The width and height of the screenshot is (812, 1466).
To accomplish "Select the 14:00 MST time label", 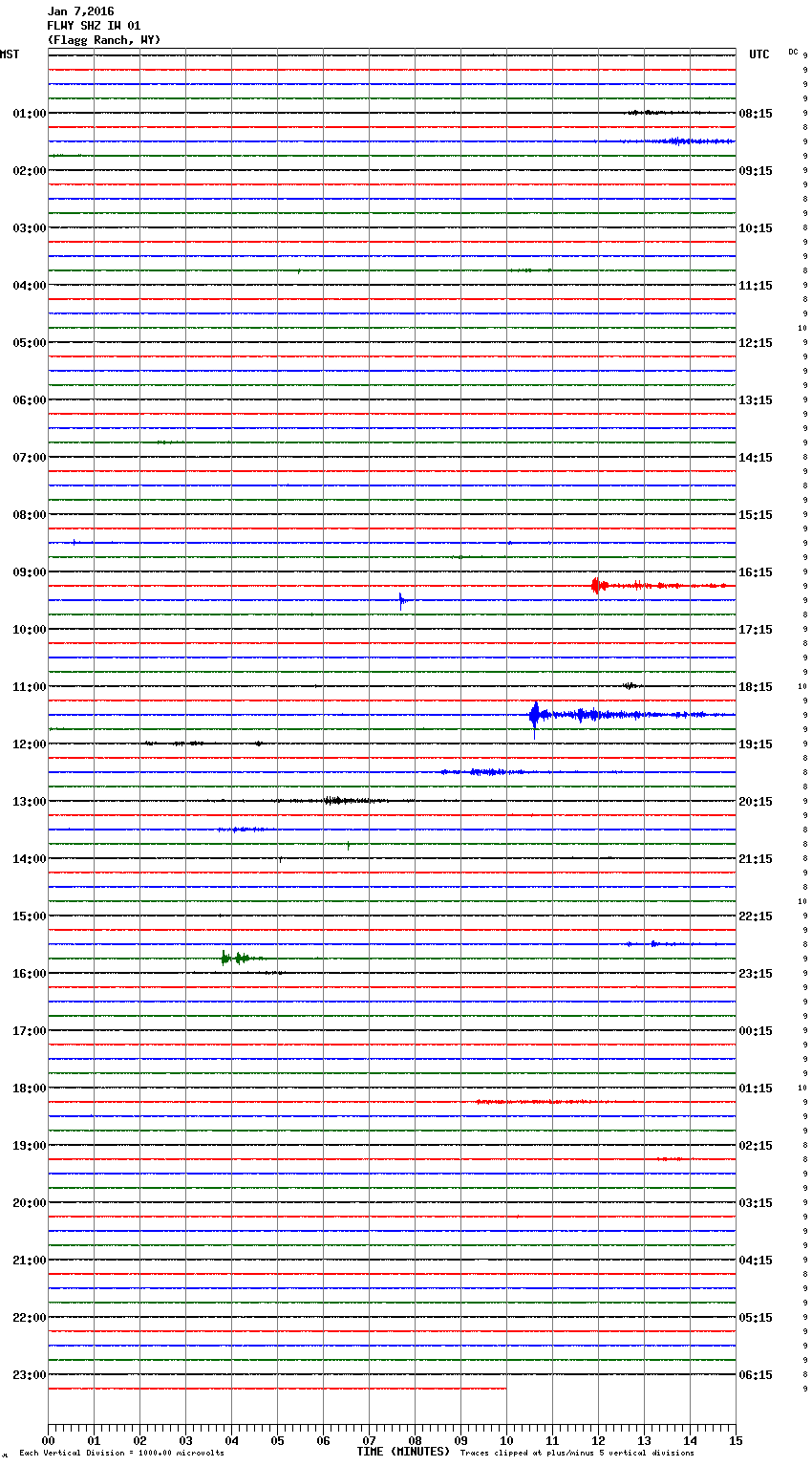I will [29, 858].
